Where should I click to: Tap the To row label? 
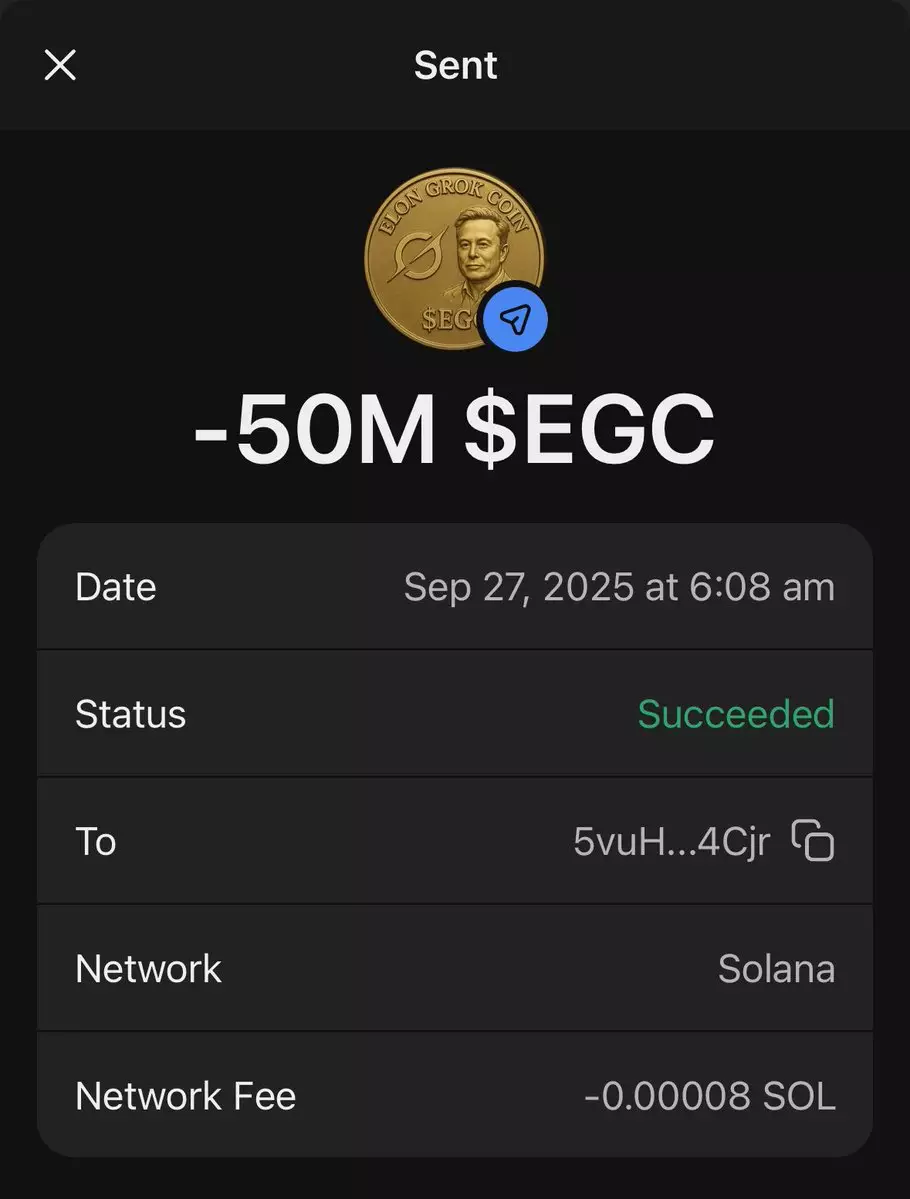tap(96, 841)
